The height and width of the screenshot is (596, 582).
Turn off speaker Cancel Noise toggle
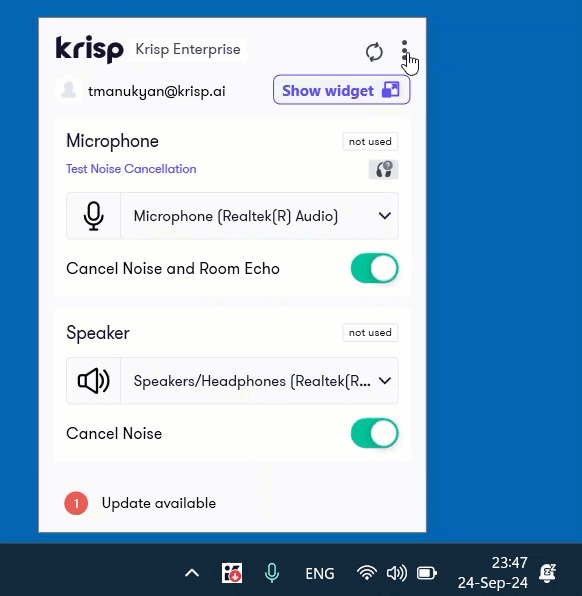point(374,433)
